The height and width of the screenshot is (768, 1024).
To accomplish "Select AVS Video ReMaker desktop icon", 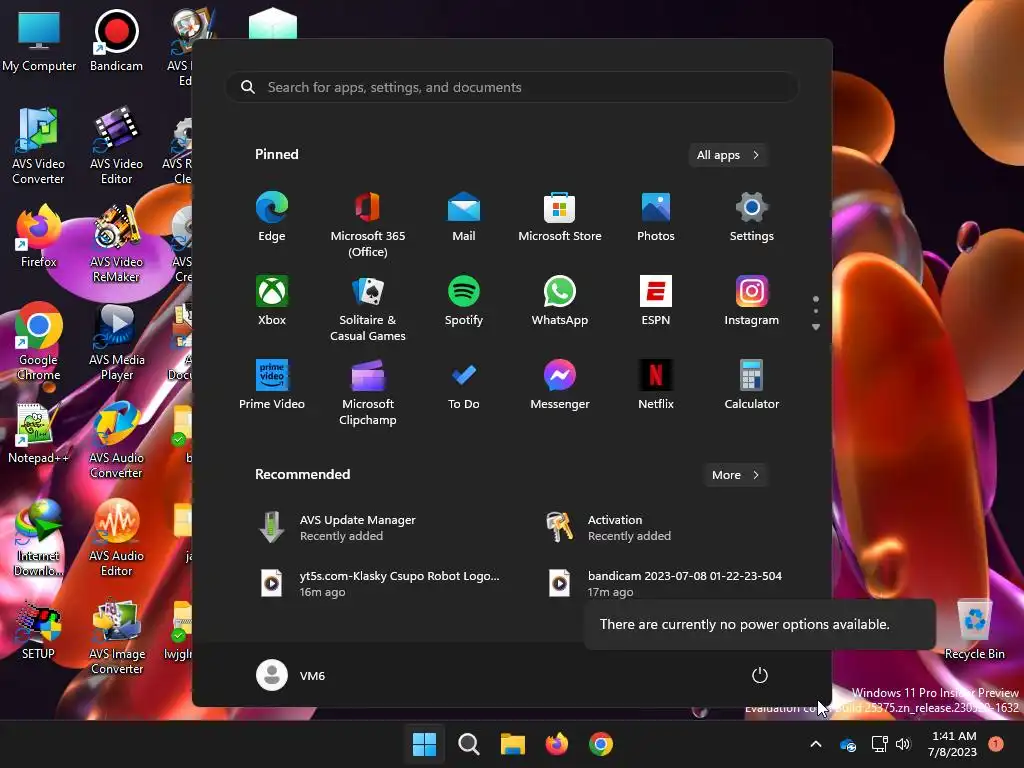I will click(116, 244).
